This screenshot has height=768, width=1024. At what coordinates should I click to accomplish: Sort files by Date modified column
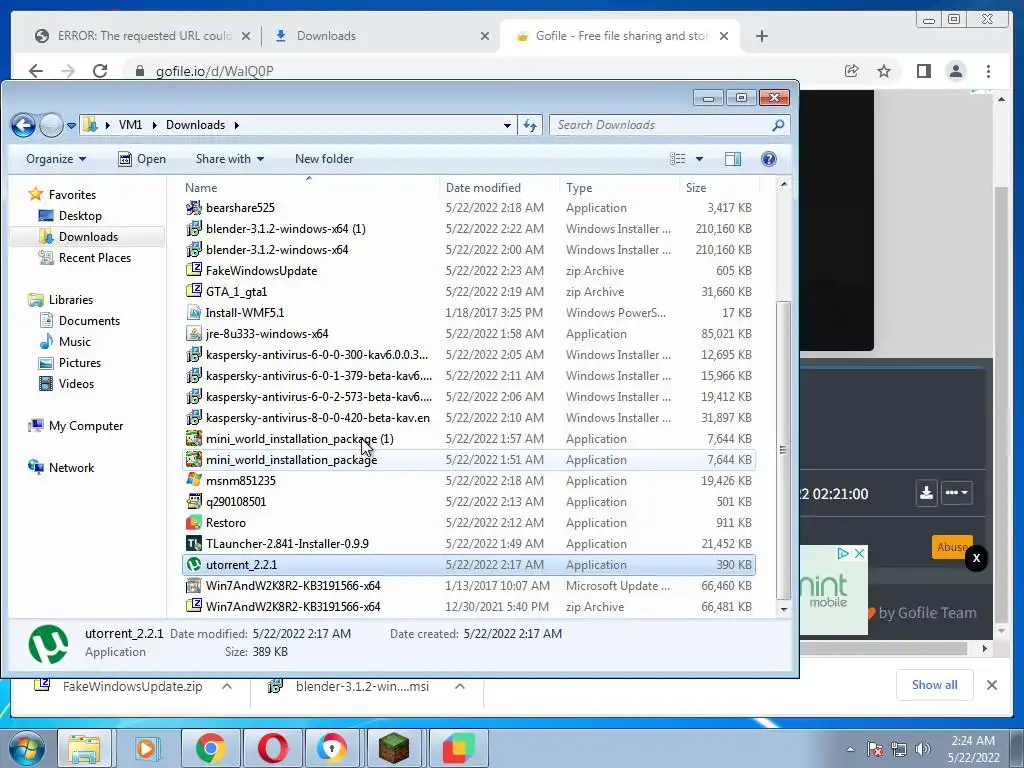point(499,187)
